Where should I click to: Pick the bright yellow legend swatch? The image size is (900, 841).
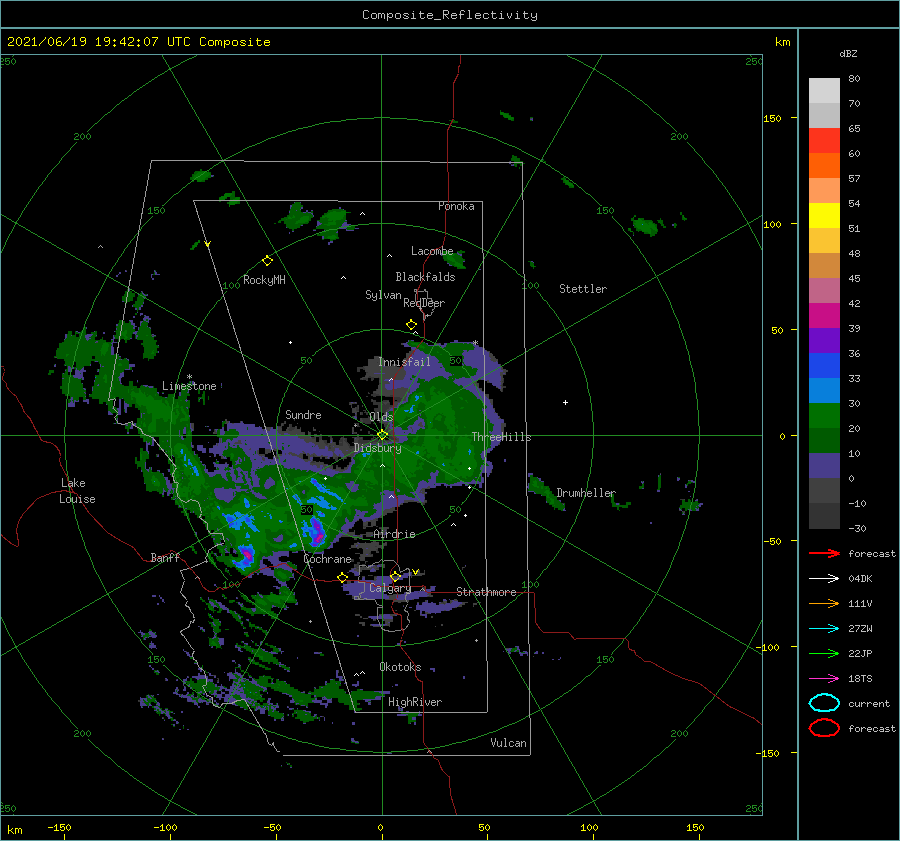[824, 215]
